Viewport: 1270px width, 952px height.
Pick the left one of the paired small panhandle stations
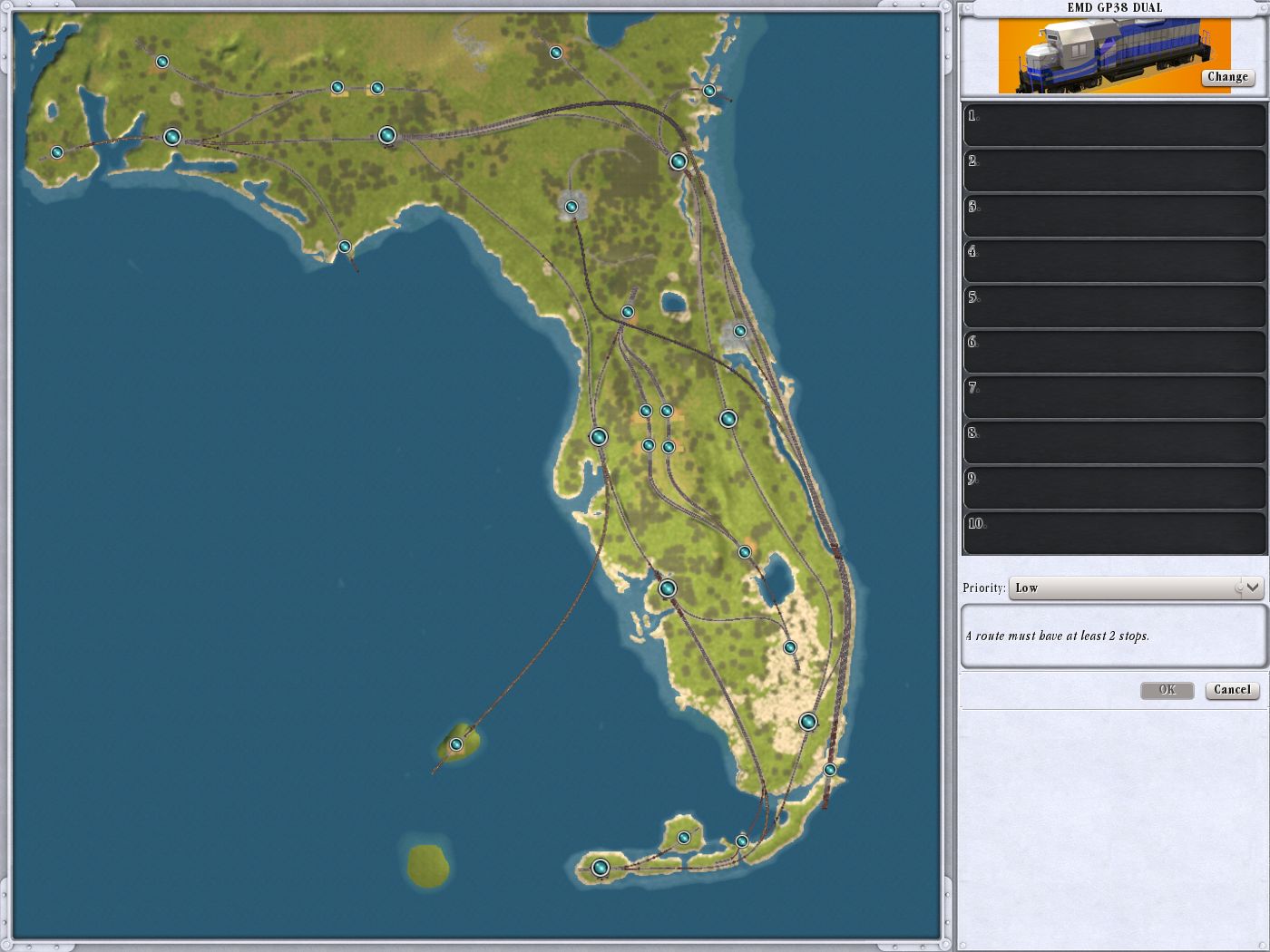pos(337,87)
